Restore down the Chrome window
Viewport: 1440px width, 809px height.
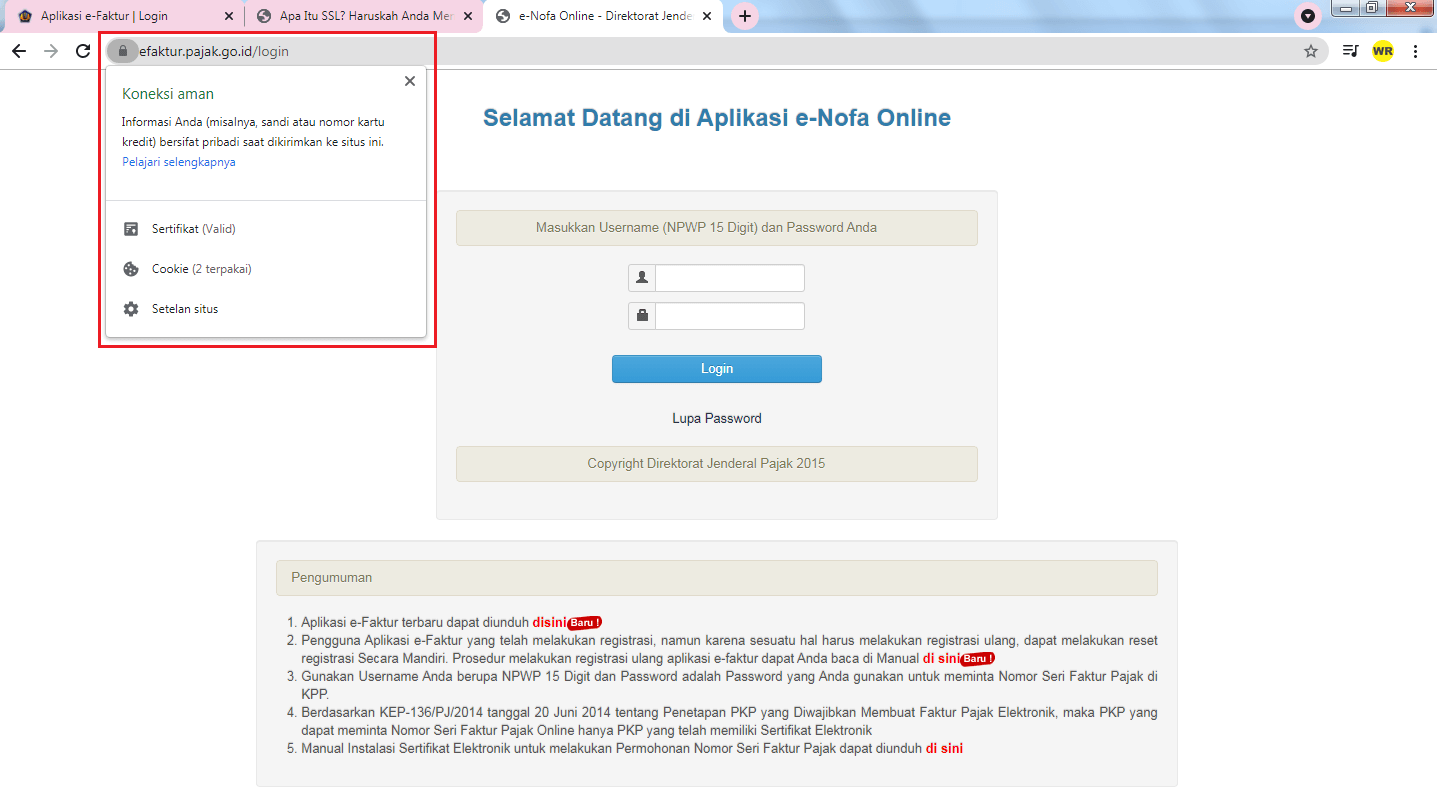click(x=1371, y=8)
